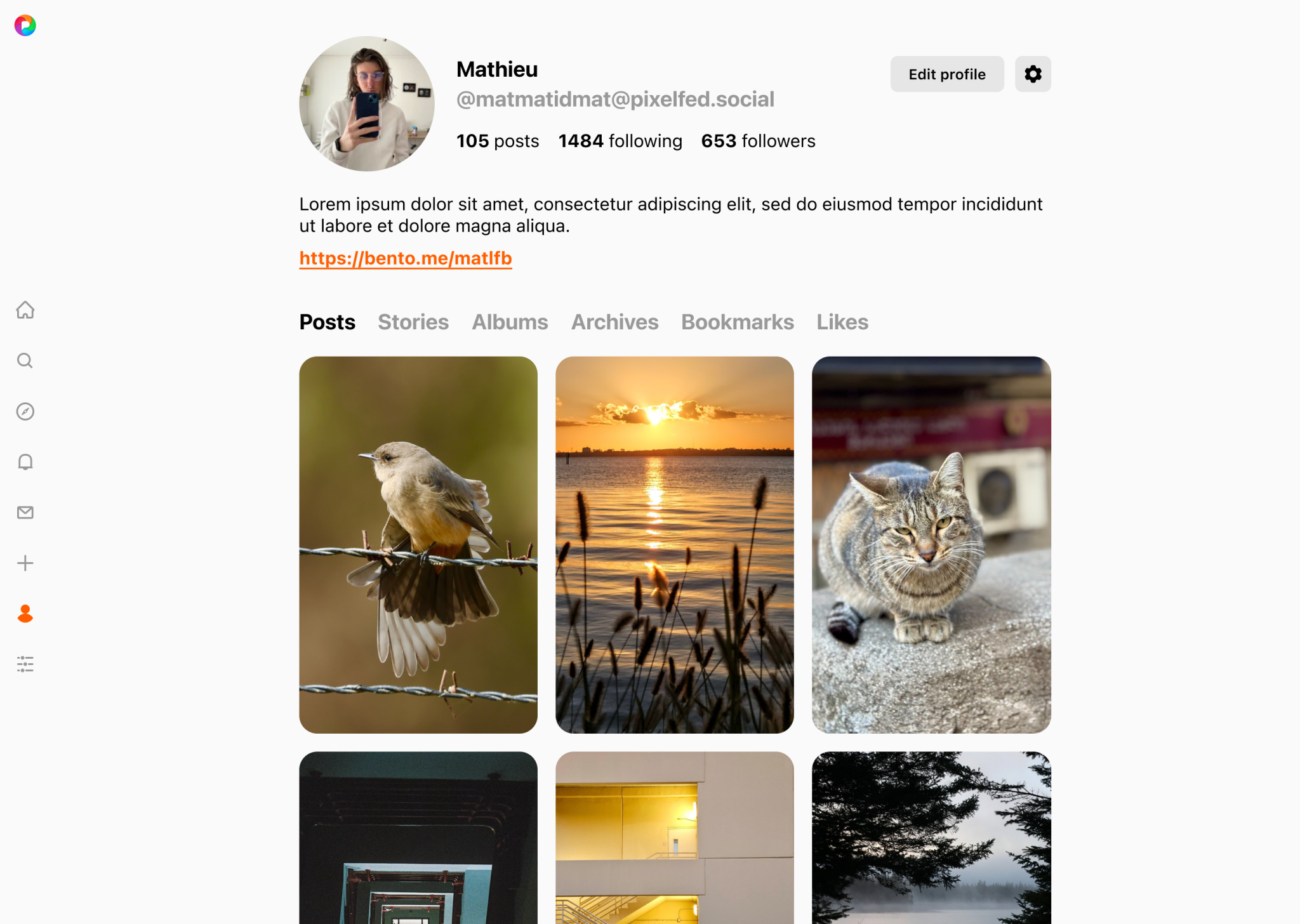The height and width of the screenshot is (924, 1300).
Task: View the Likes tab
Action: (x=842, y=322)
